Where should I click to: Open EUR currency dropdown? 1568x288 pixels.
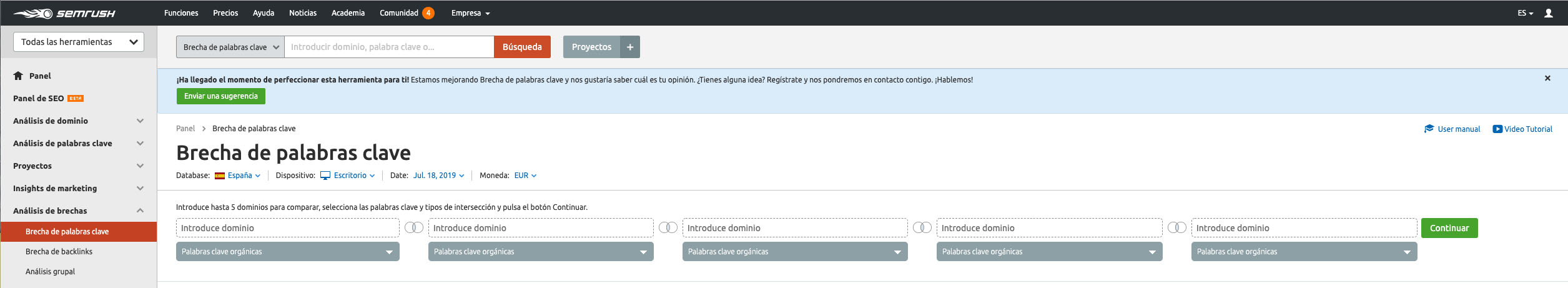coord(525,176)
